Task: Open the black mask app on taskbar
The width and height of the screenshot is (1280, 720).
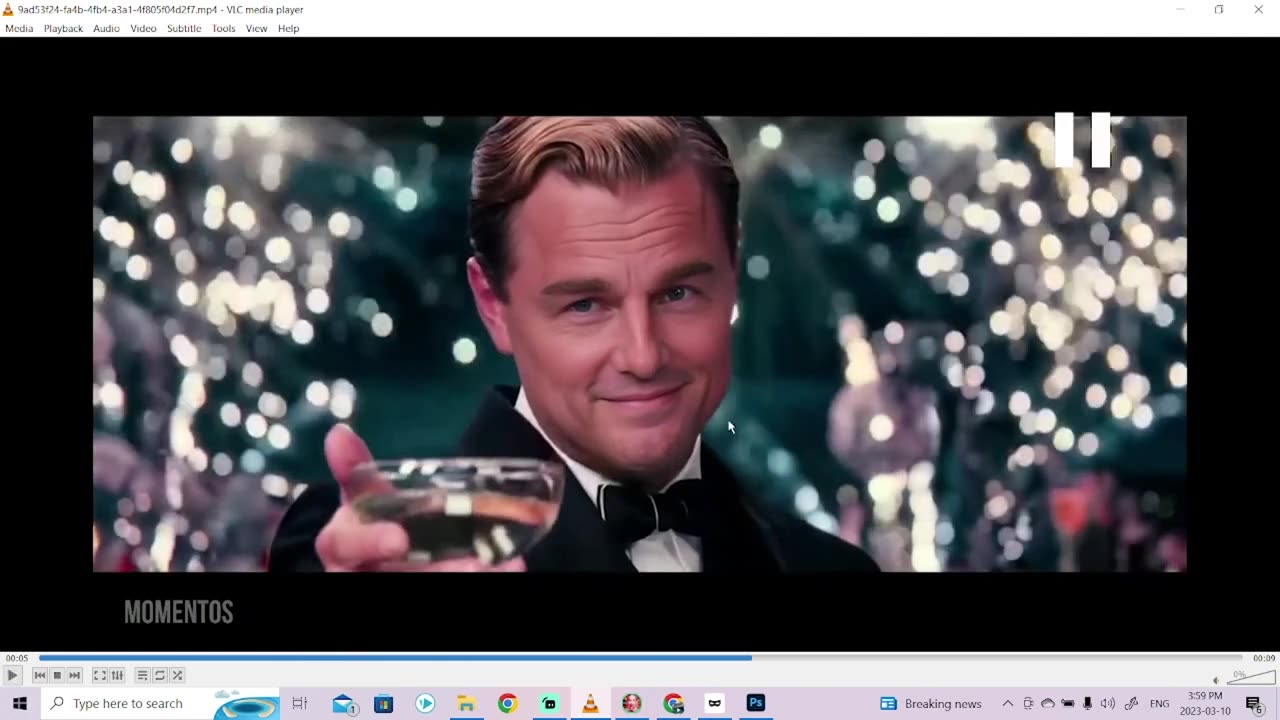Action: pyautogui.click(x=714, y=703)
